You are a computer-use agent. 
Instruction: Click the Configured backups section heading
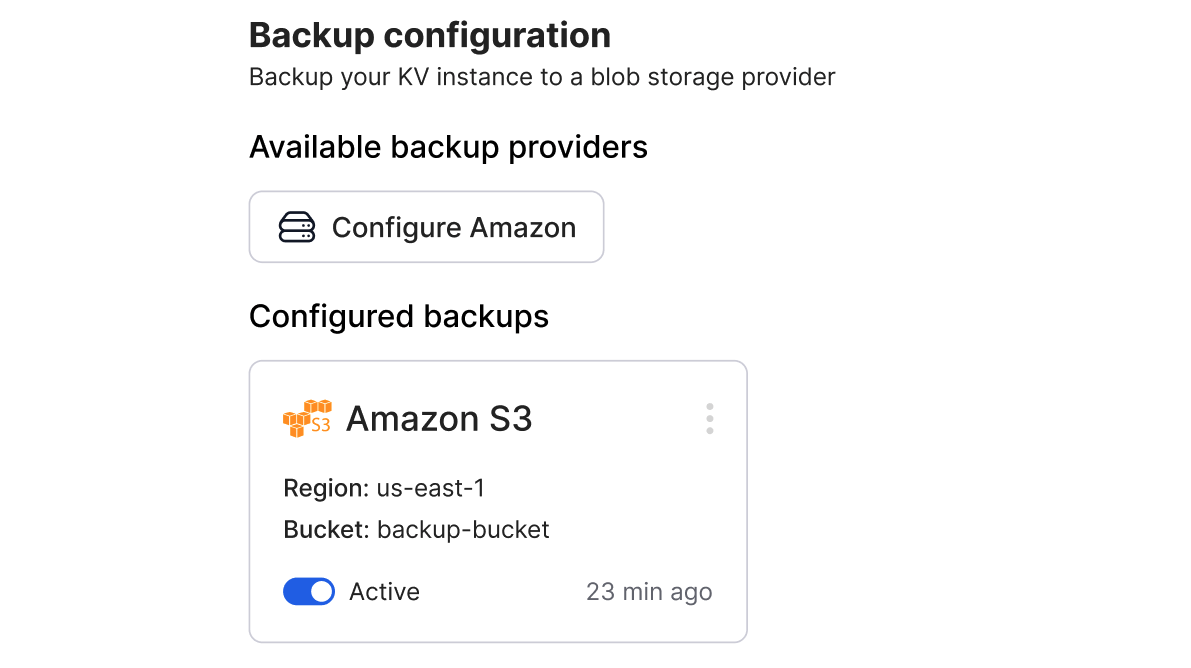pos(399,316)
